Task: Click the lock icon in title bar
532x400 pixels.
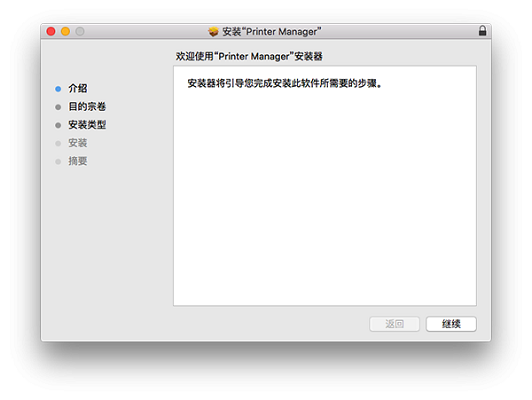Action: (482, 31)
